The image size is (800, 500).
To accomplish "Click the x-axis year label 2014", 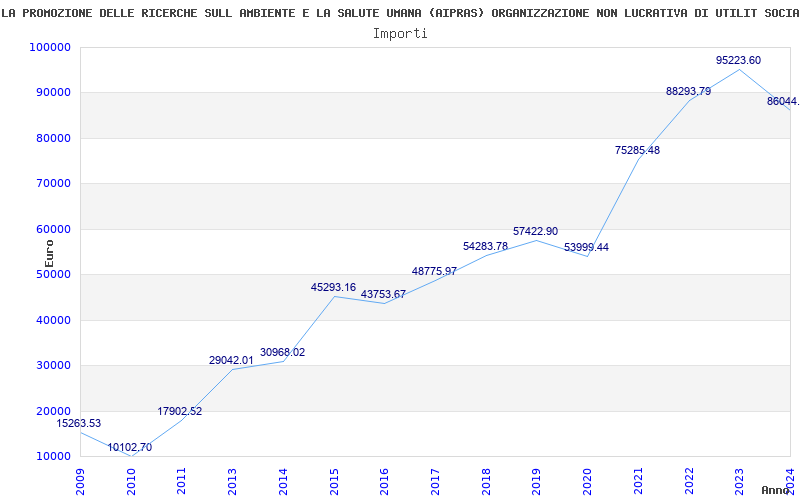I will [283, 482].
